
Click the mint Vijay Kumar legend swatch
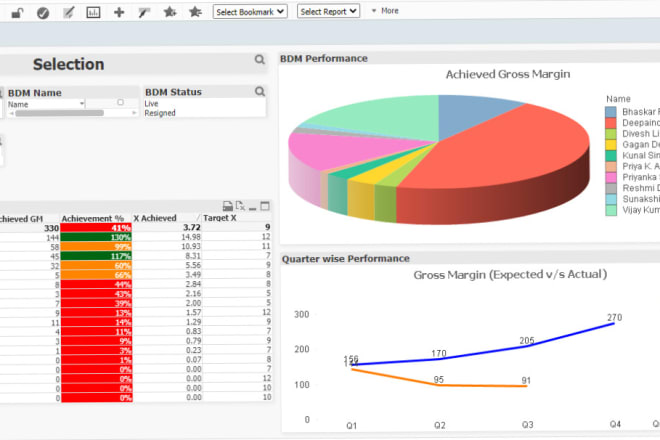(x=611, y=211)
